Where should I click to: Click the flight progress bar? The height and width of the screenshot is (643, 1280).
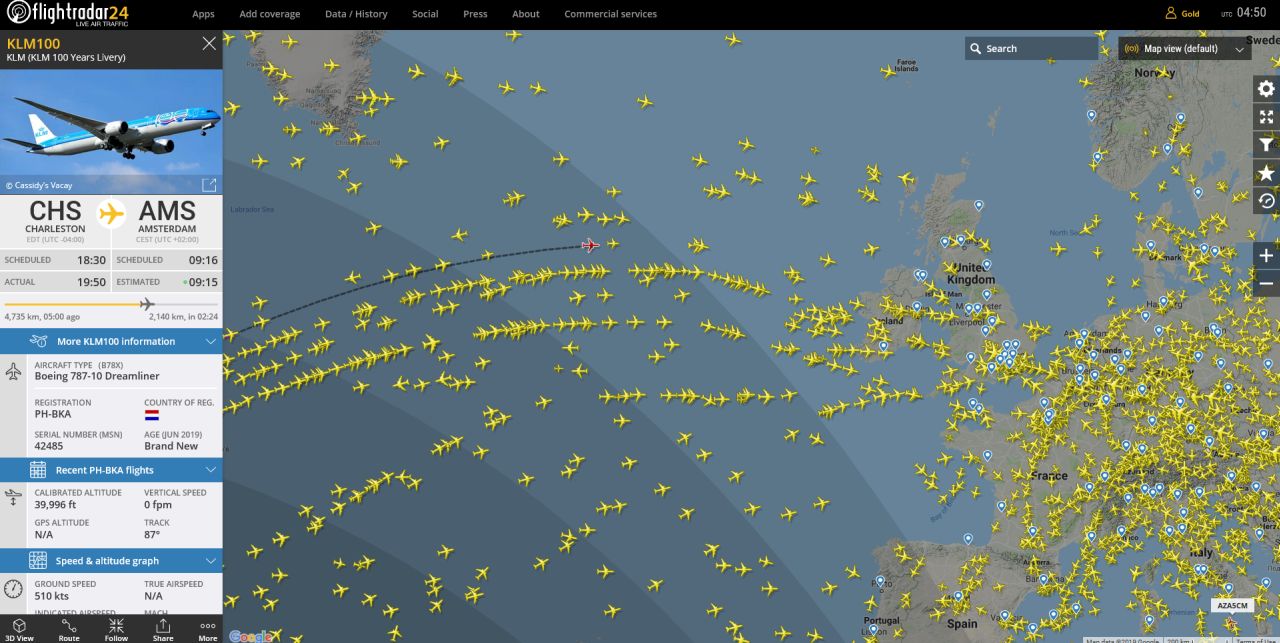coord(111,304)
